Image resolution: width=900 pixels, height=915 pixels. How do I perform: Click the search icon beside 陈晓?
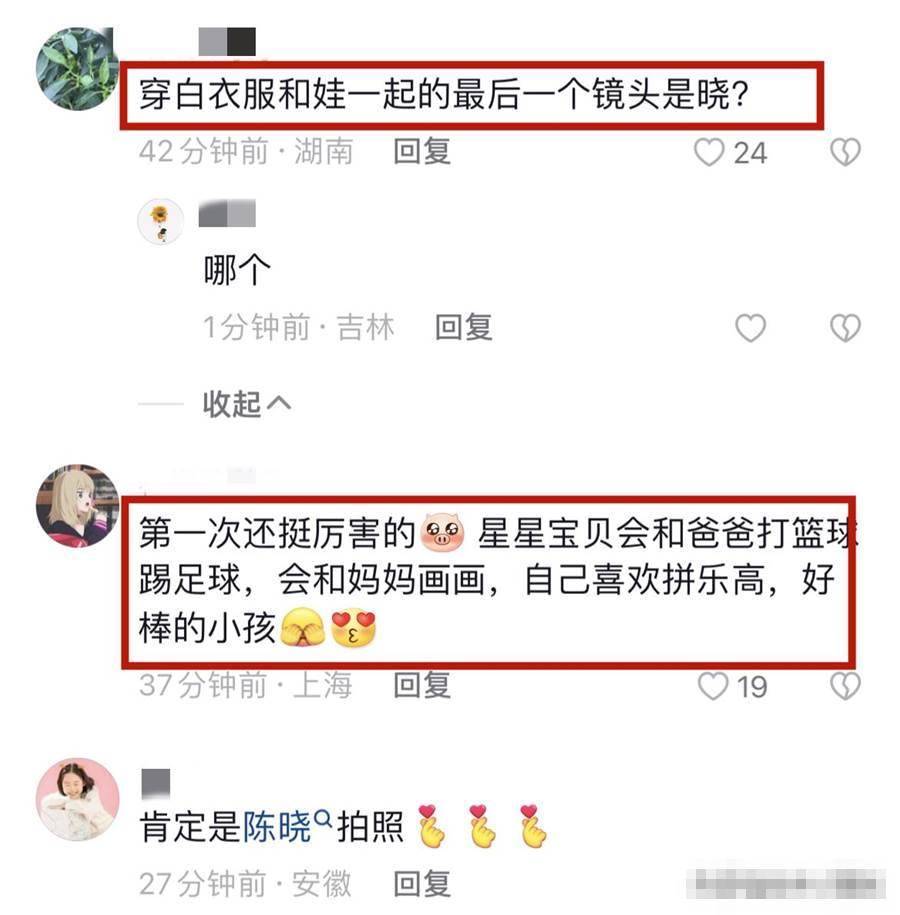(x=323, y=819)
